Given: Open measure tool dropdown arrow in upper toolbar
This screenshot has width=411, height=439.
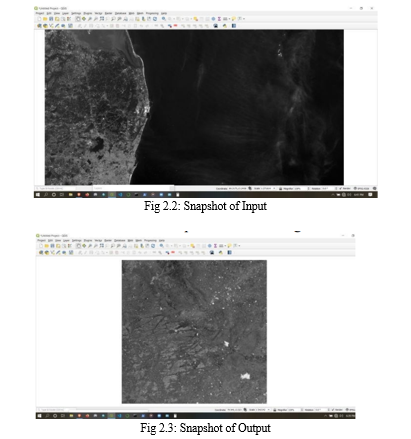Looking at the screenshot, I should 229,19.
